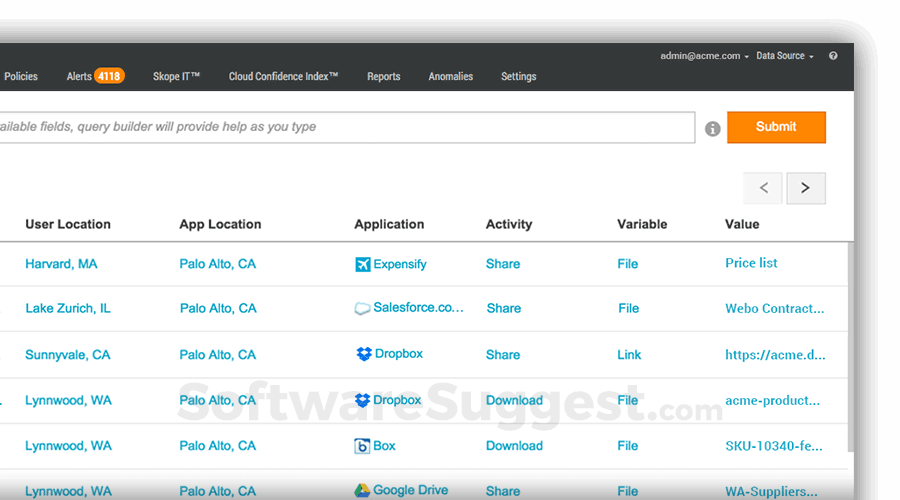
Task: Click File variable in Box row
Action: click(627, 446)
